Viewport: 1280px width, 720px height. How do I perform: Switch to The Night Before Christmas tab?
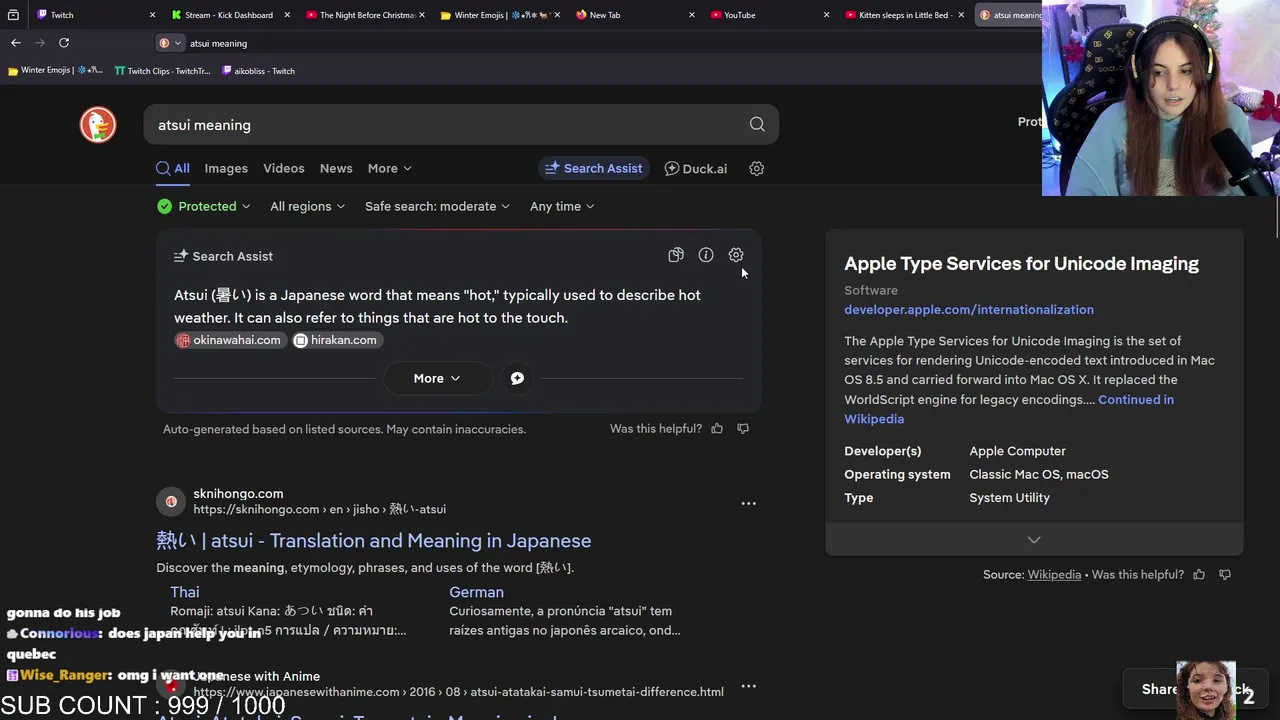click(366, 15)
